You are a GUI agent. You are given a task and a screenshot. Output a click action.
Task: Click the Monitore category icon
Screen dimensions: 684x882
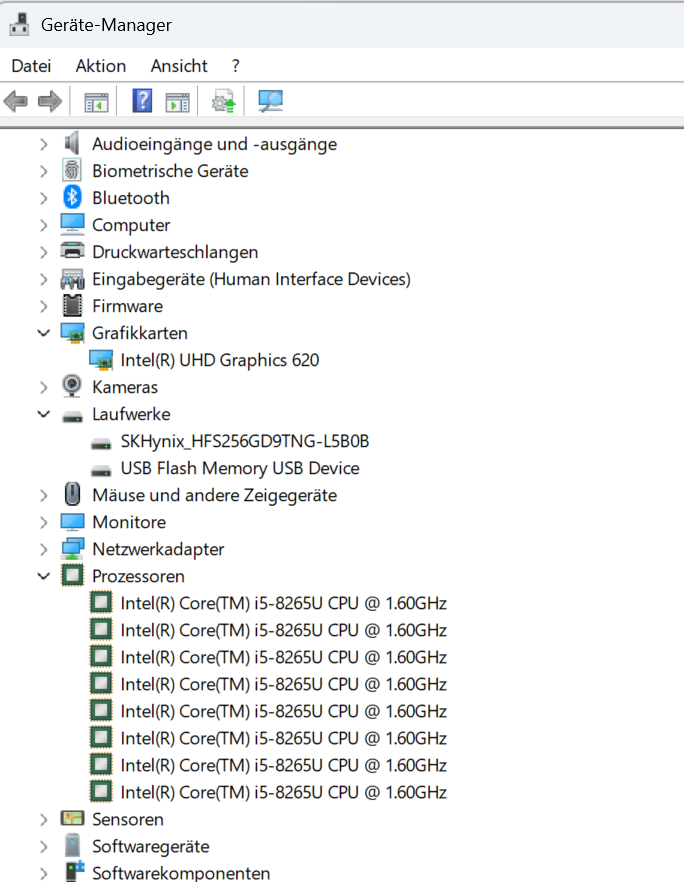(x=73, y=522)
